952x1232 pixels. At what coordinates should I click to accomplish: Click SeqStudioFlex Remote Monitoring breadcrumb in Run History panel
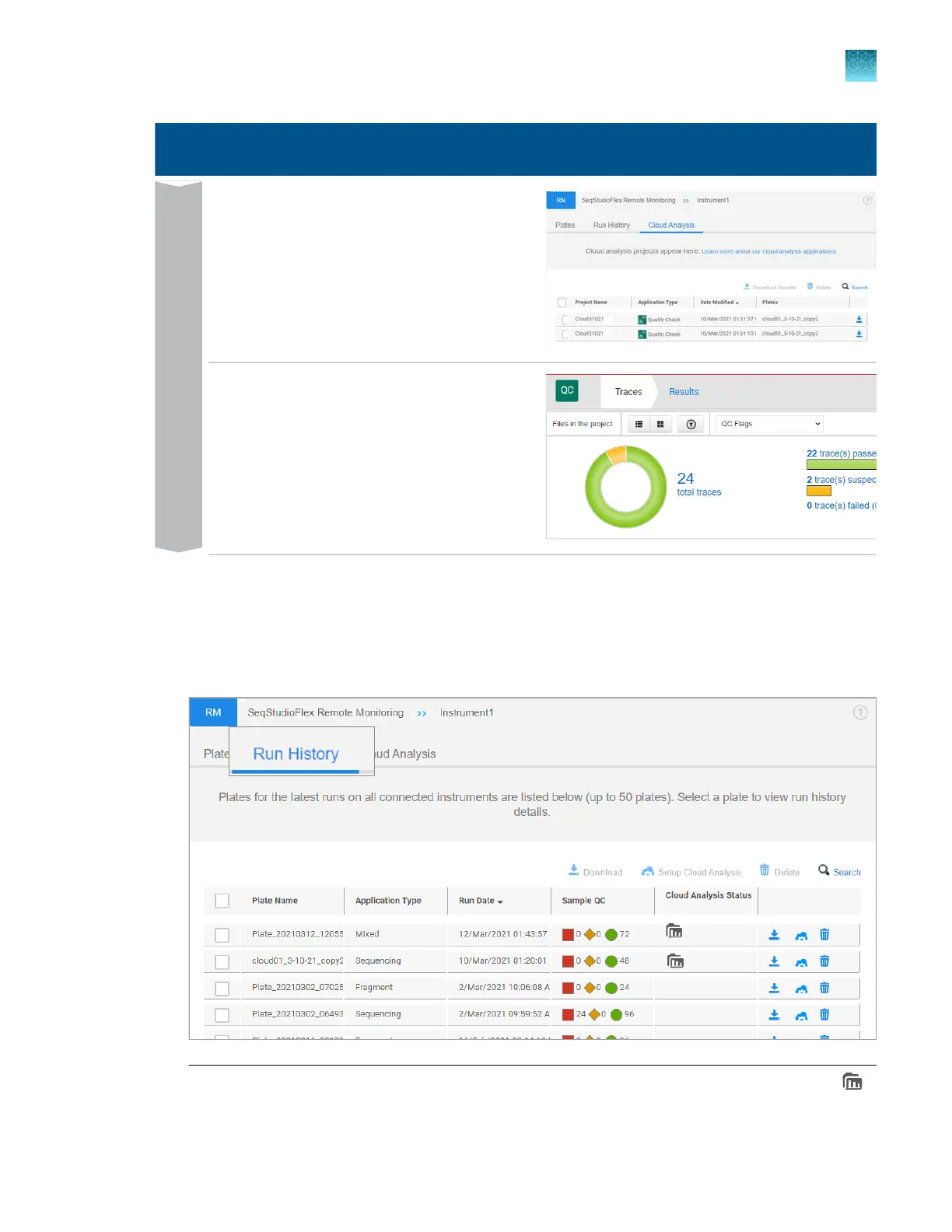coord(325,712)
